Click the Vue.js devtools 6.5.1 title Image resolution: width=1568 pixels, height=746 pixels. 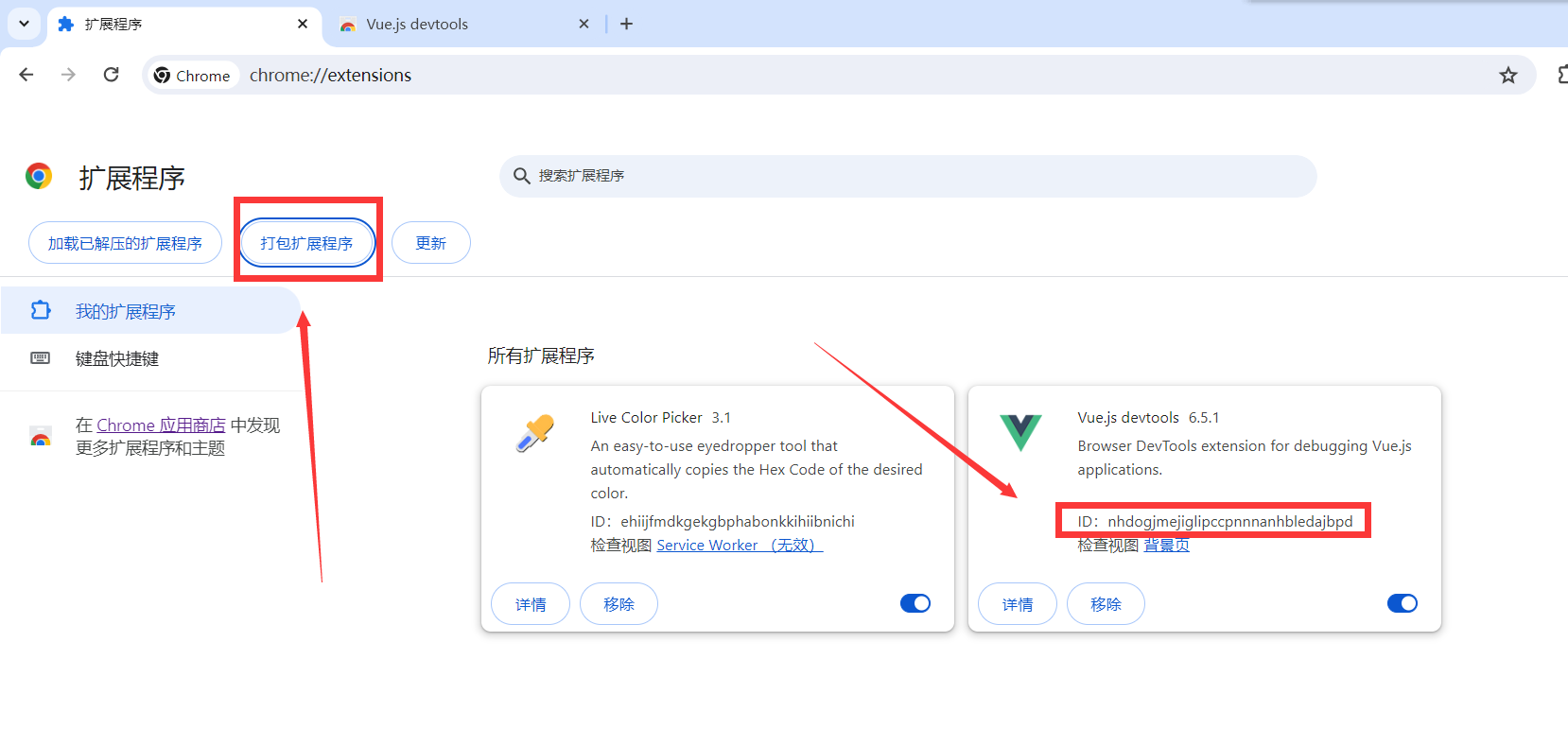(x=1148, y=418)
